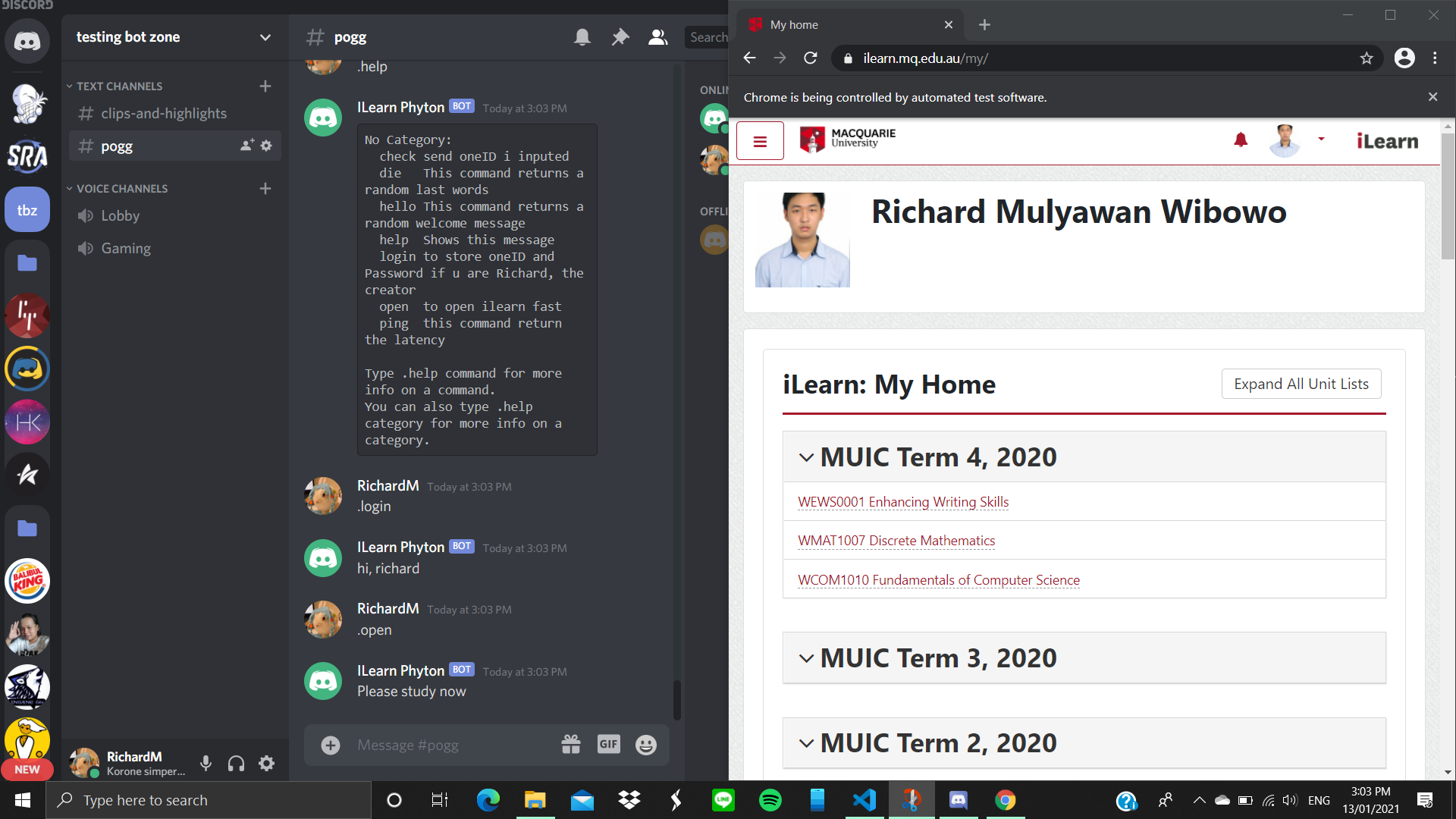This screenshot has height=819, width=1456.
Task: Edit pogg channel settings gear
Action: [266, 145]
